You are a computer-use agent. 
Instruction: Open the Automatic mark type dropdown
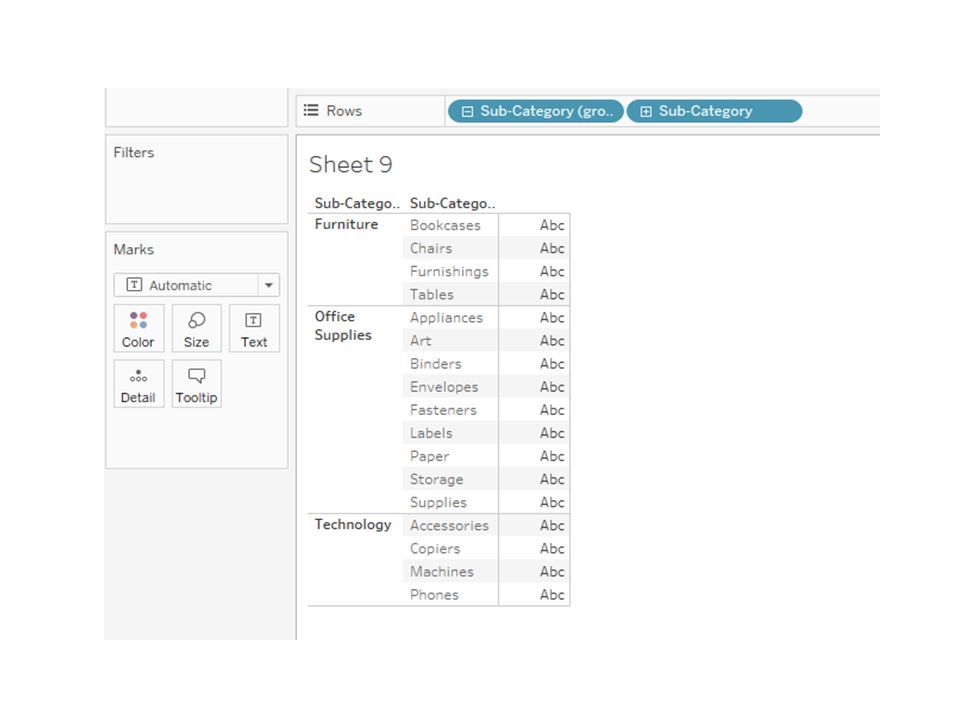pyautogui.click(x=197, y=285)
